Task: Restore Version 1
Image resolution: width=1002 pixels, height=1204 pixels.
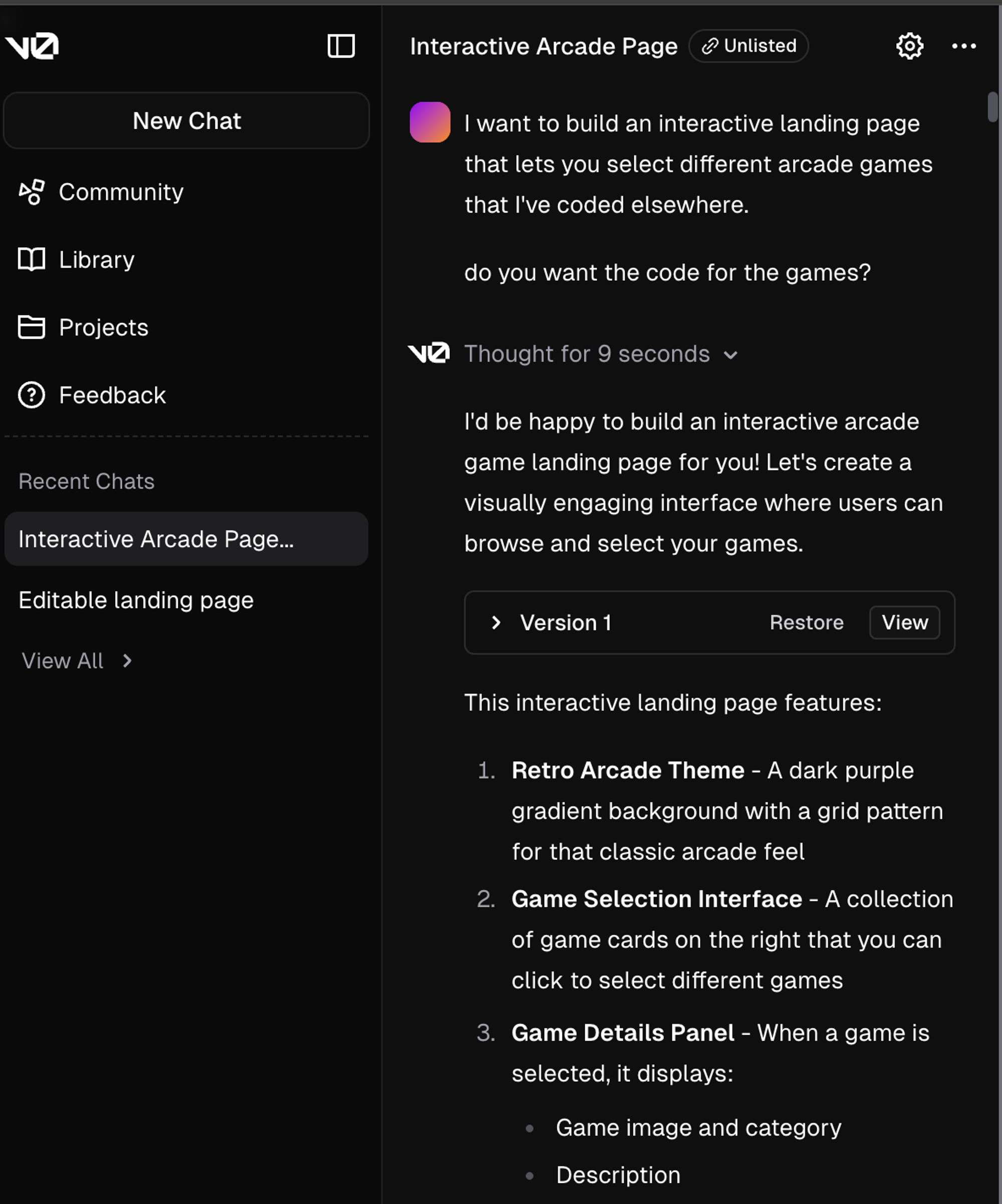Action: point(806,623)
